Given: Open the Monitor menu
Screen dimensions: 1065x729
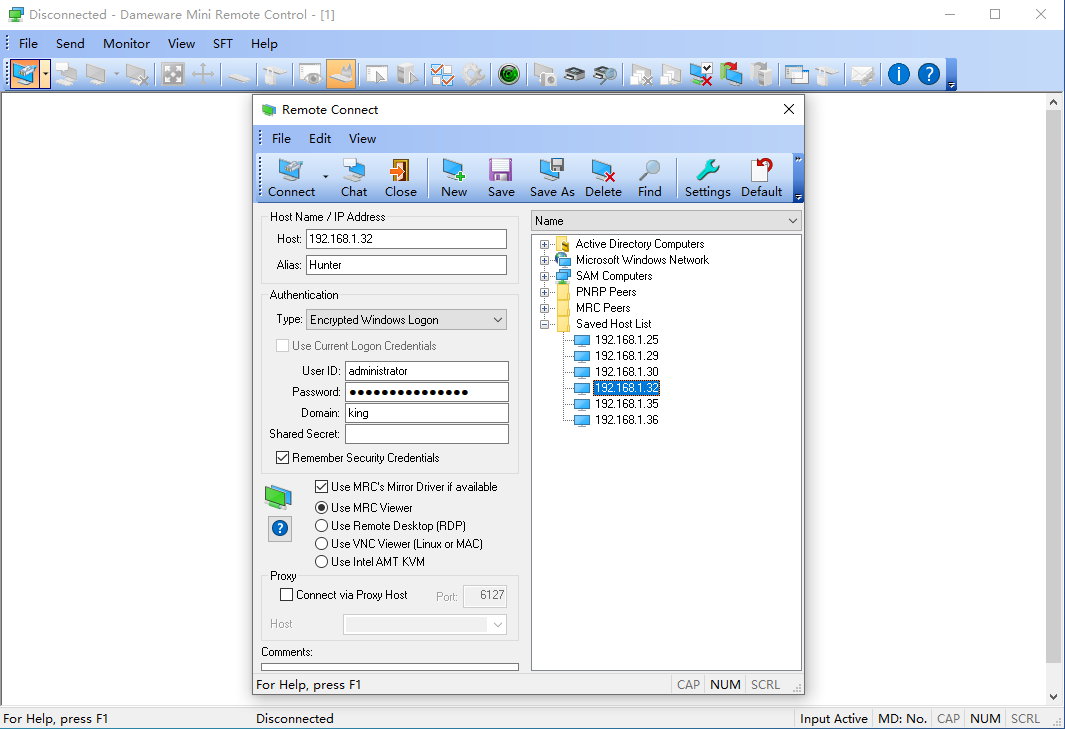Looking at the screenshot, I should 126,43.
